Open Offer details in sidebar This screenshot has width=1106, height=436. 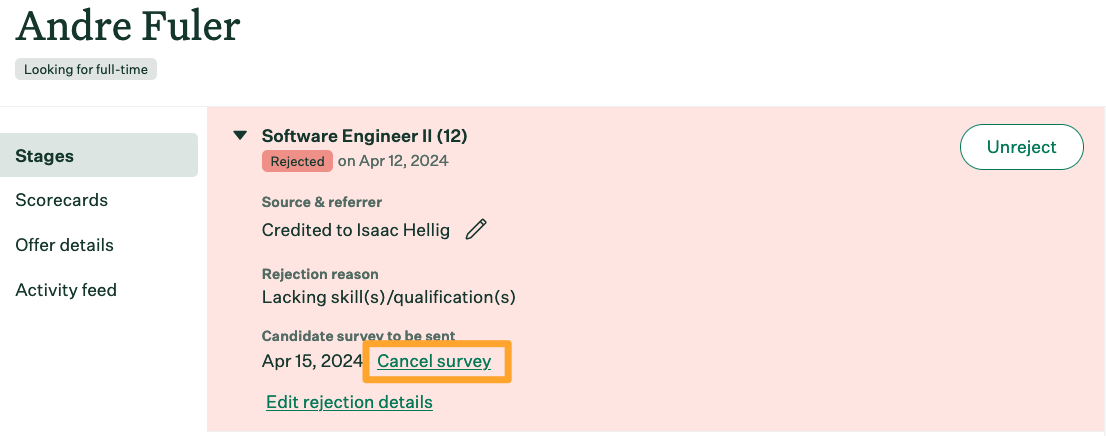coord(64,246)
